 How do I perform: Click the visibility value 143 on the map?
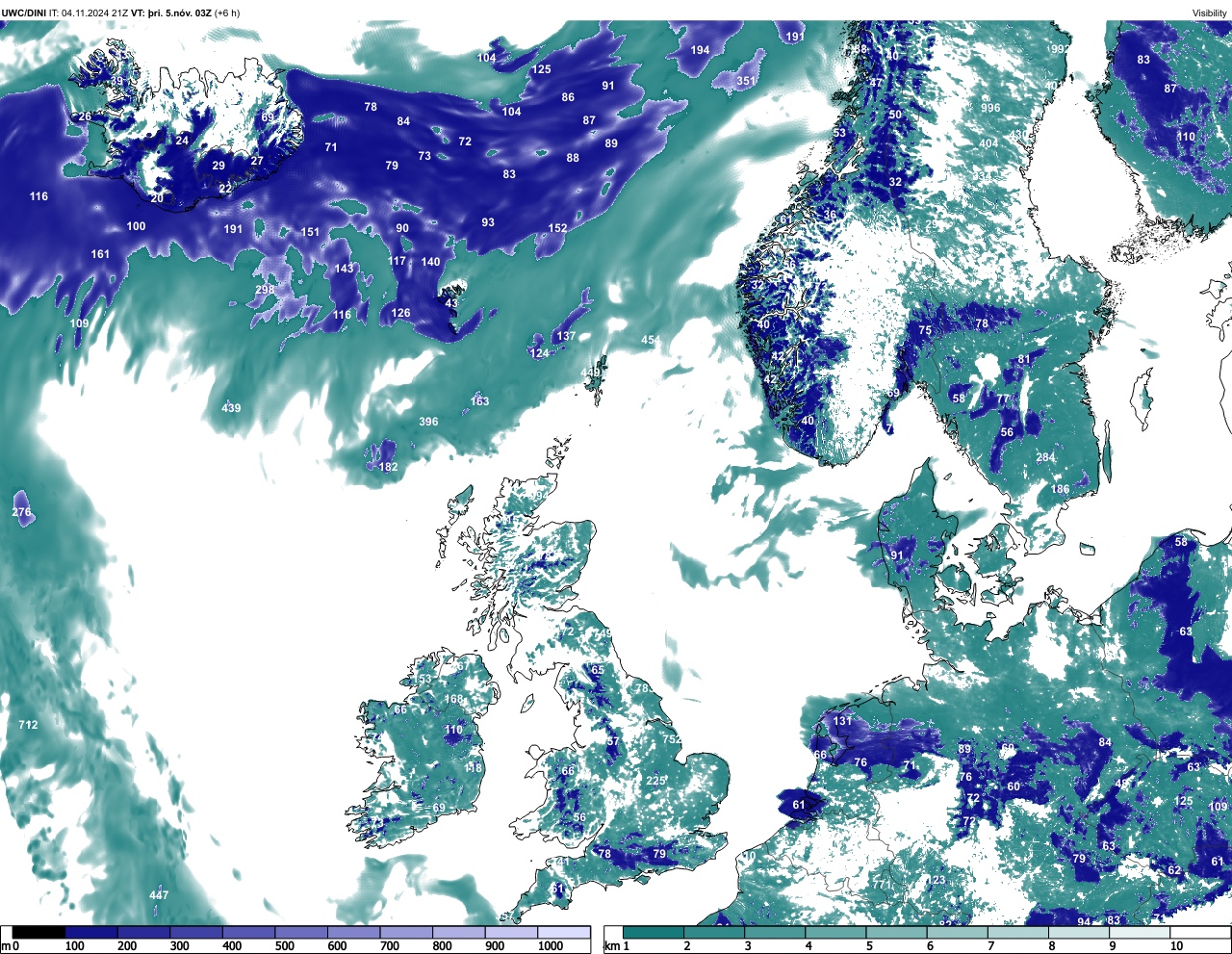(x=344, y=269)
